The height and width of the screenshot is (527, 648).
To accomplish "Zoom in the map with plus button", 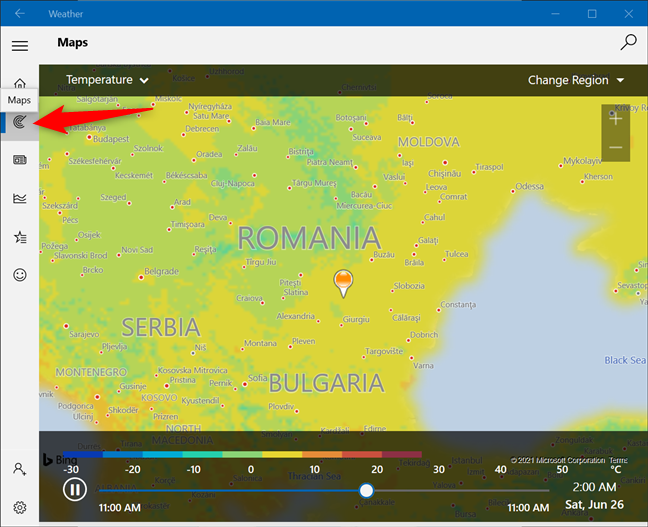I will (615, 119).
